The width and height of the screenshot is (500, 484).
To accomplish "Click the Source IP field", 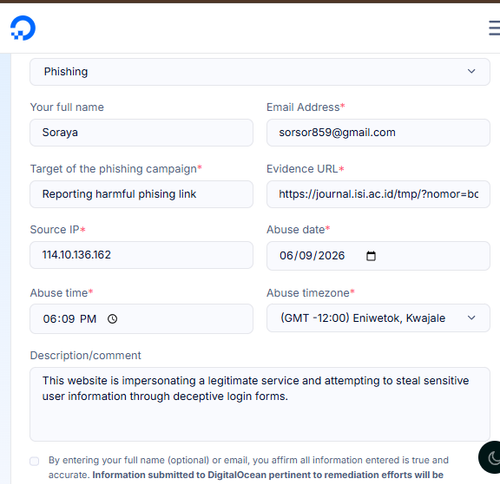I will pyautogui.click(x=141, y=255).
